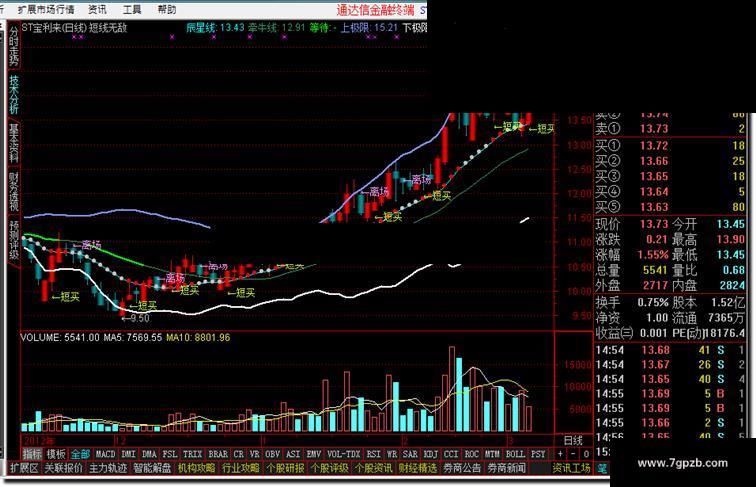Apply the VOL-TDX indicator
The image size is (756, 487).
coord(344,454)
